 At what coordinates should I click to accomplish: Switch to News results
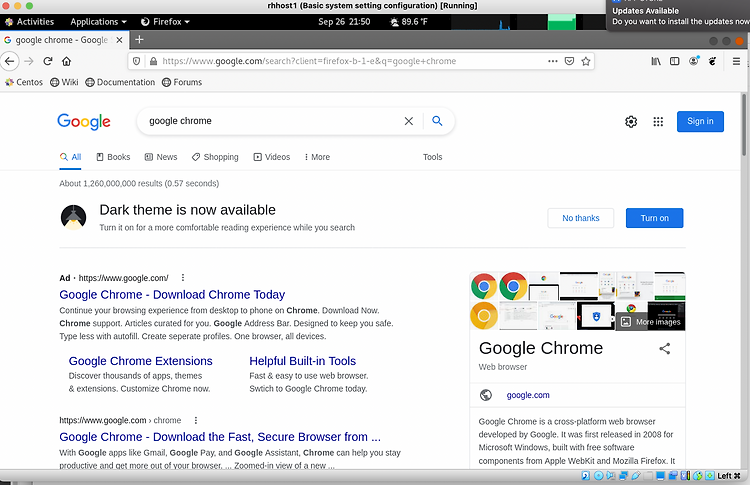(161, 157)
